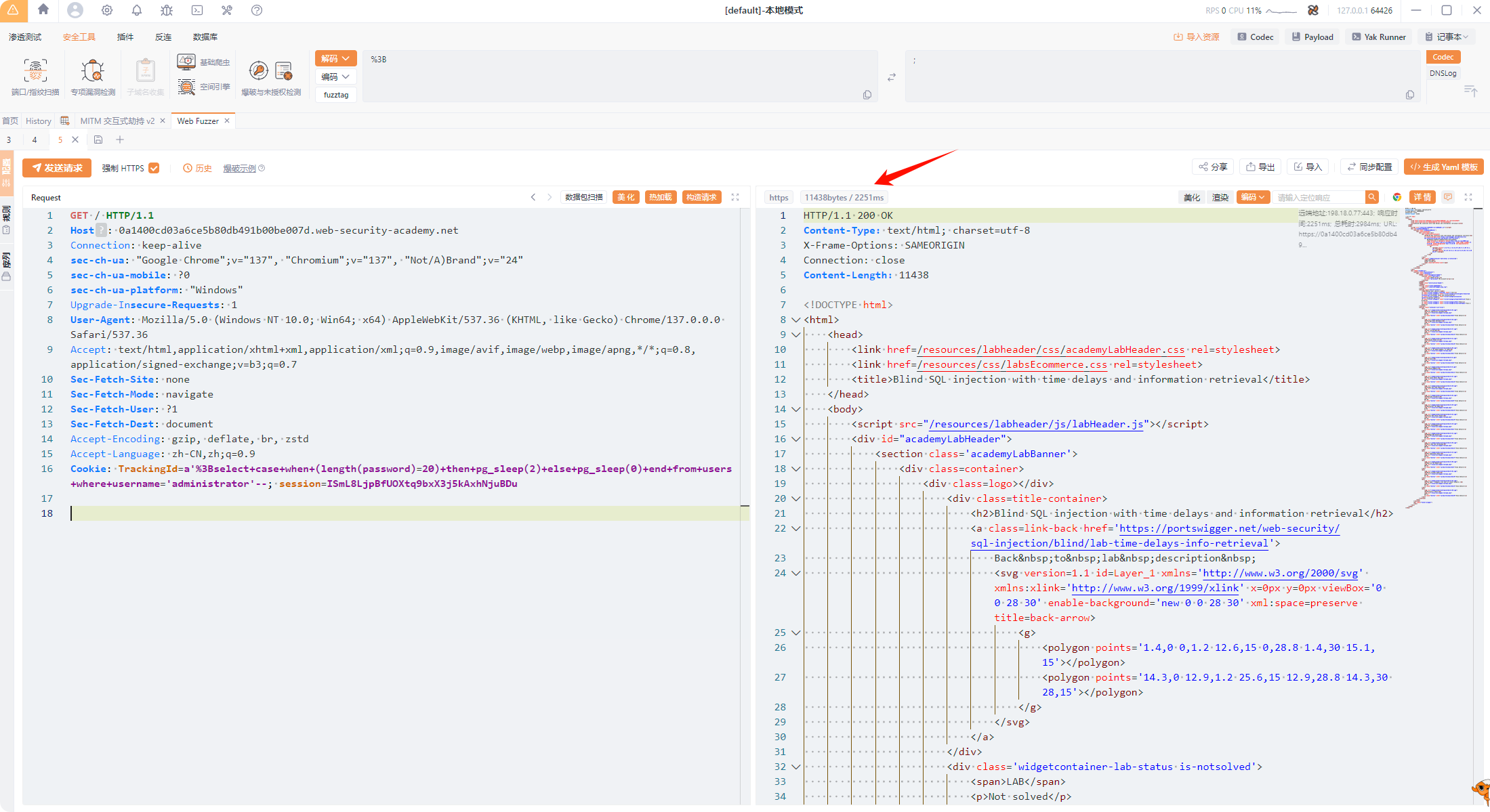1490x812 pixels.
Task: Open the 编码 encode dropdown
Action: [x=335, y=77]
